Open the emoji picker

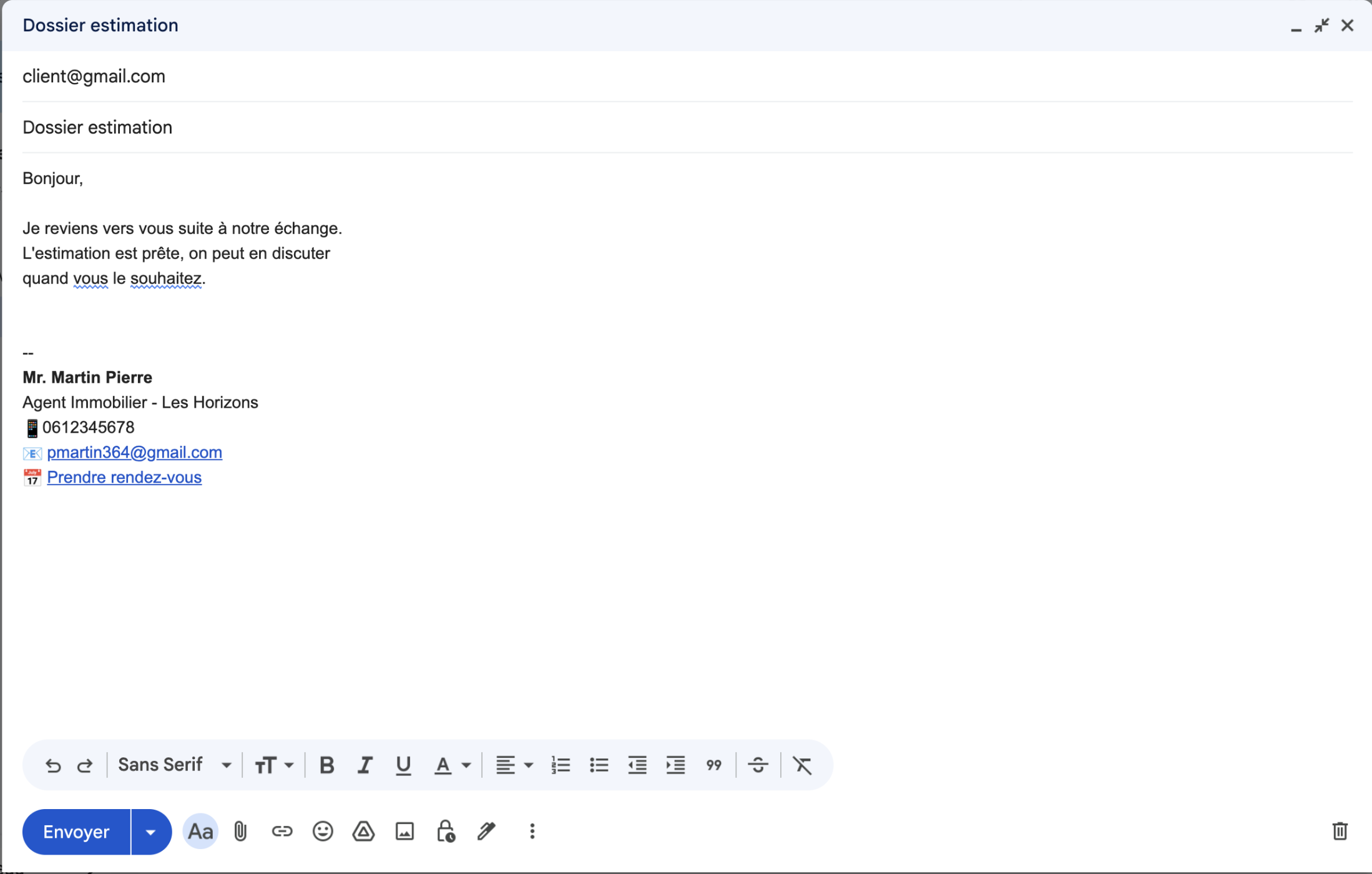pyautogui.click(x=323, y=832)
